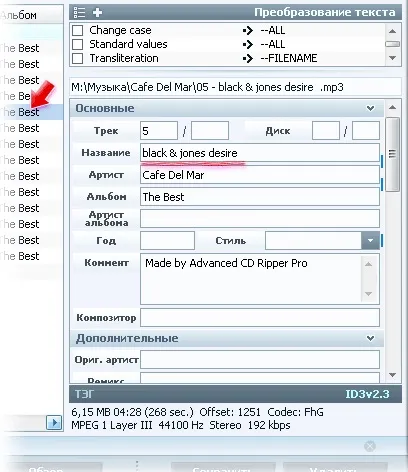The width and height of the screenshot is (408, 472).
Task: Click the ID3v2.3 tag version label
Action: 367,394
